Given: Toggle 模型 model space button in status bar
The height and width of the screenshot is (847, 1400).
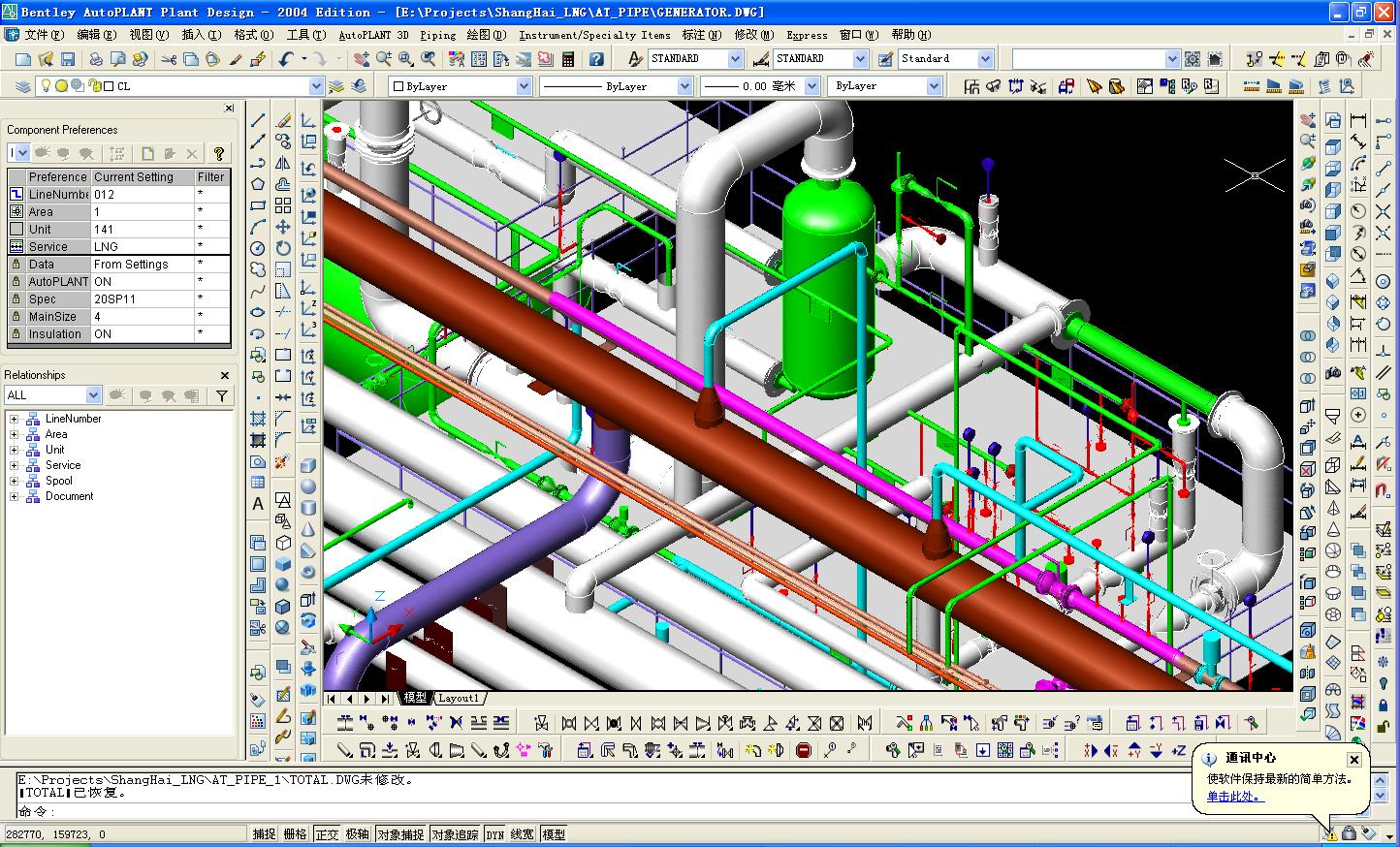Looking at the screenshot, I should tap(554, 834).
